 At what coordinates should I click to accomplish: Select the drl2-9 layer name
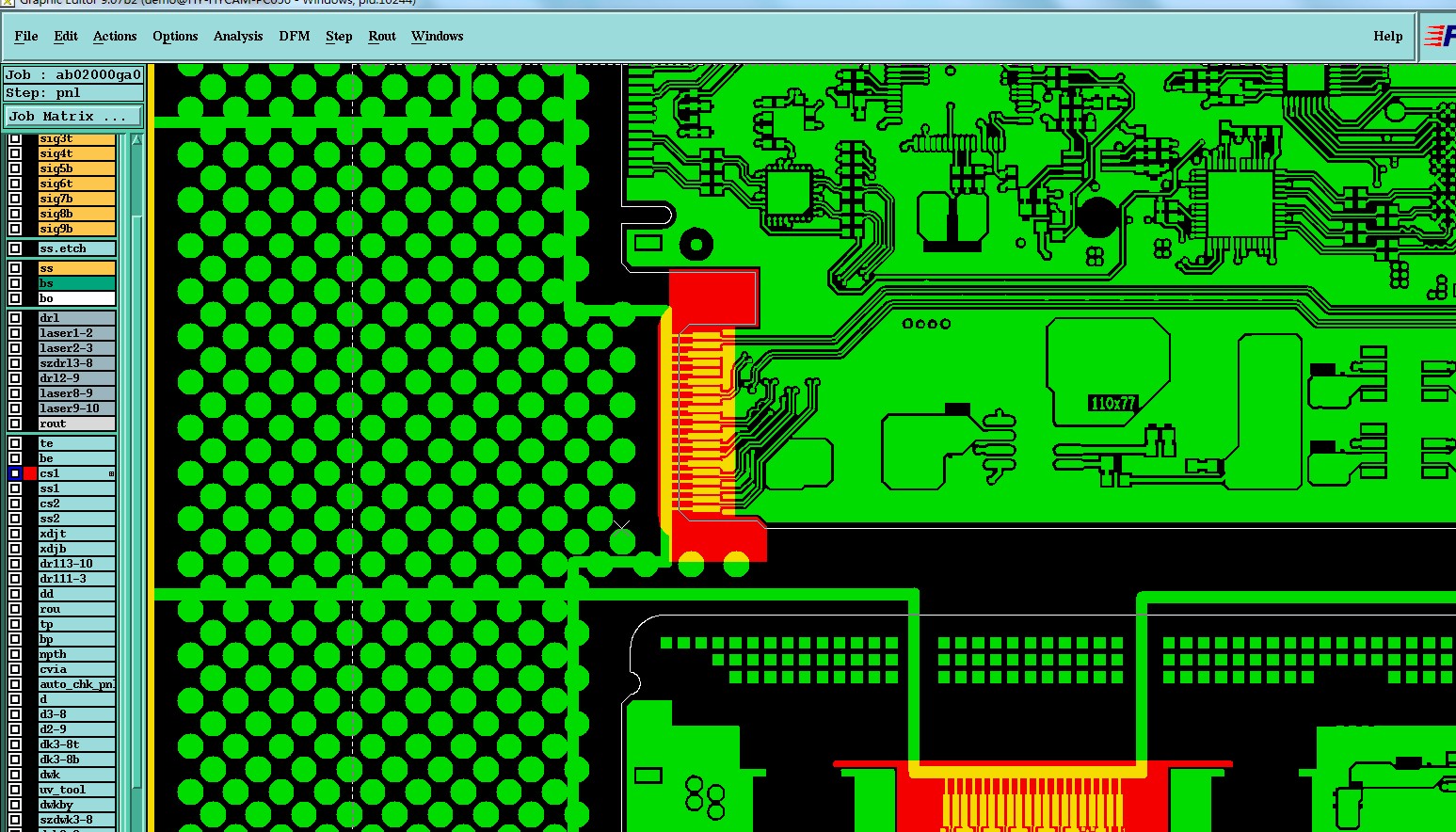pos(76,378)
